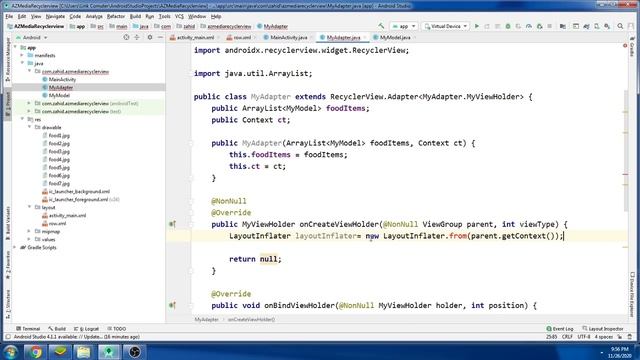This screenshot has width=640, height=360.
Task: Collapse the app module node
Action: [16, 47]
